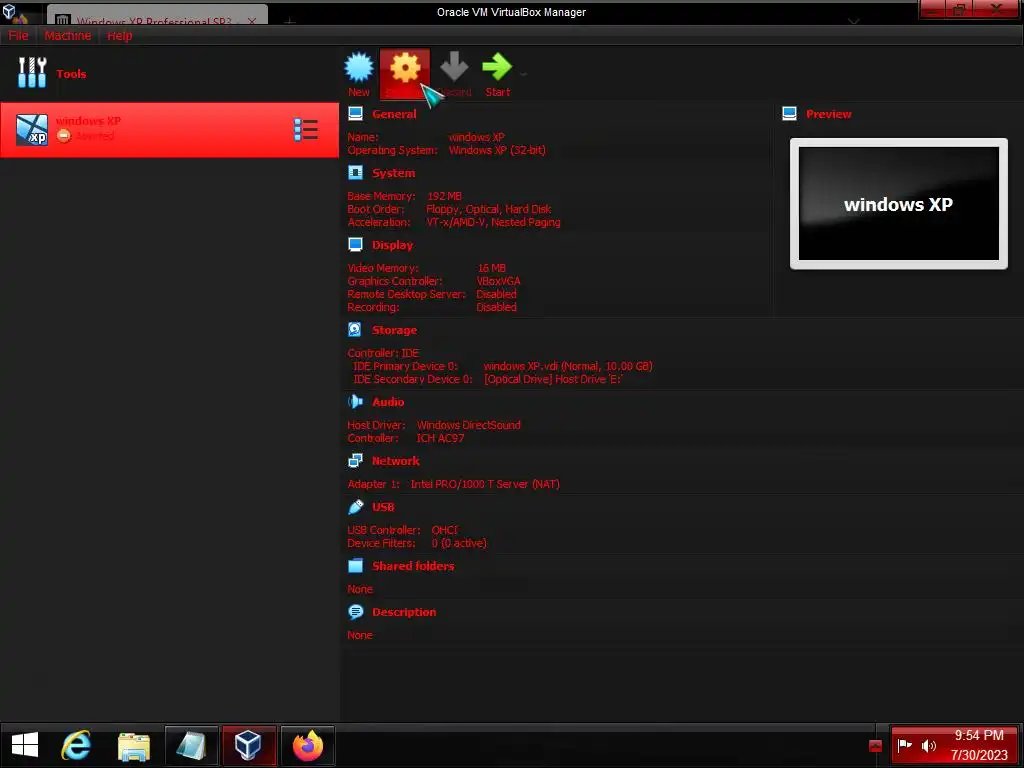Open File Explorer from the taskbar
Image resolution: width=1024 pixels, height=768 pixels.
[x=133, y=746]
